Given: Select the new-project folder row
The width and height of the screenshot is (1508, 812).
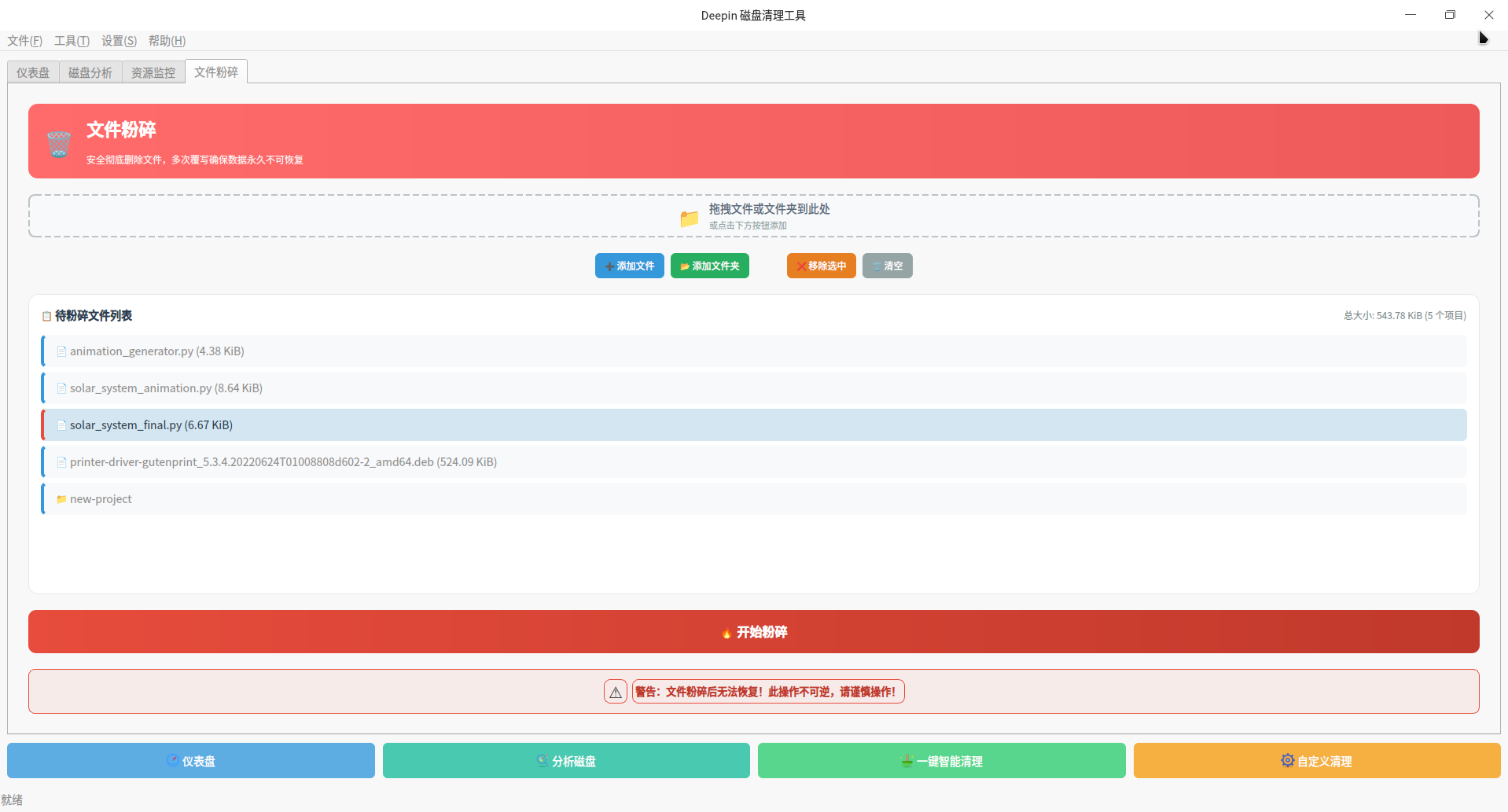Looking at the screenshot, I should click(754, 499).
